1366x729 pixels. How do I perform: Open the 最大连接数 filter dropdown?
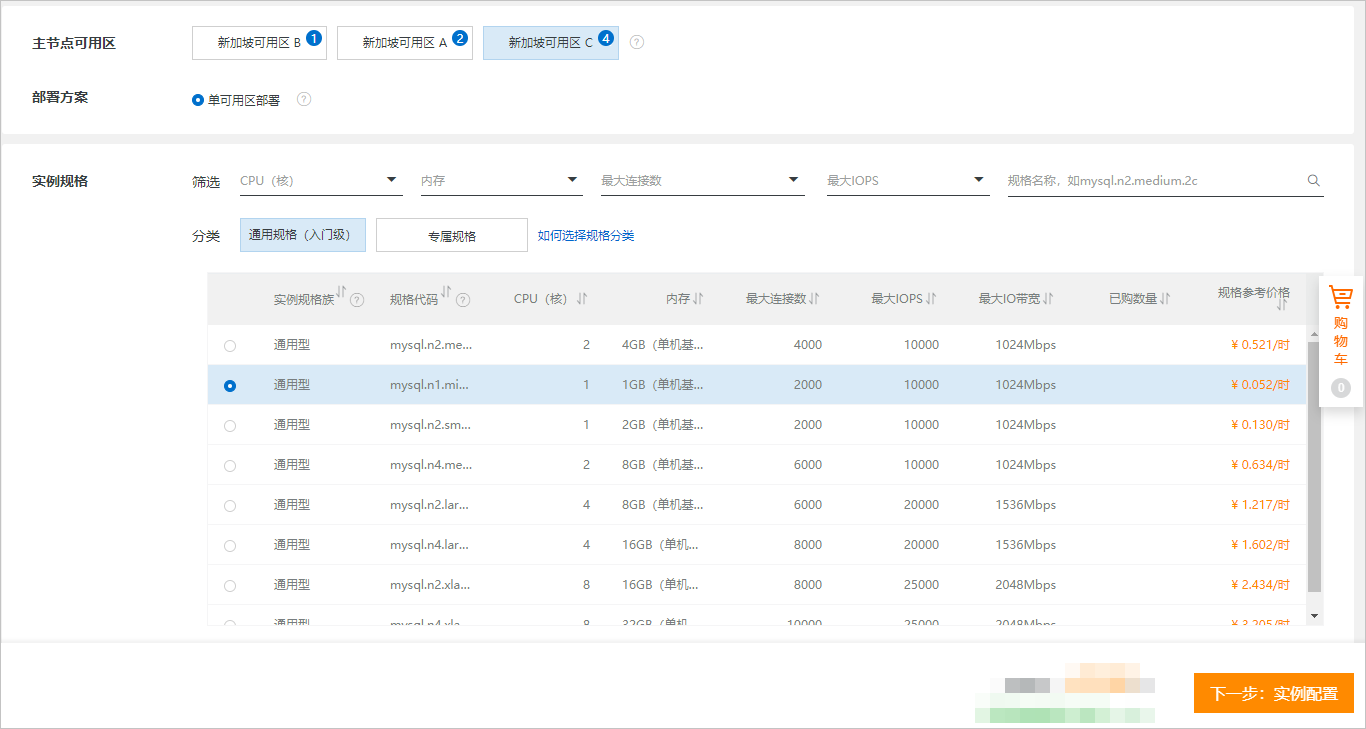[x=703, y=181]
